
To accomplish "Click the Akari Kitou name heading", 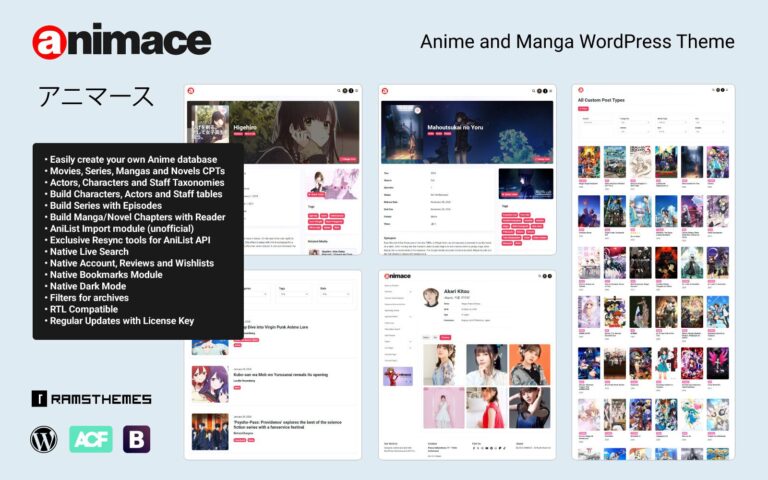I will point(456,291).
